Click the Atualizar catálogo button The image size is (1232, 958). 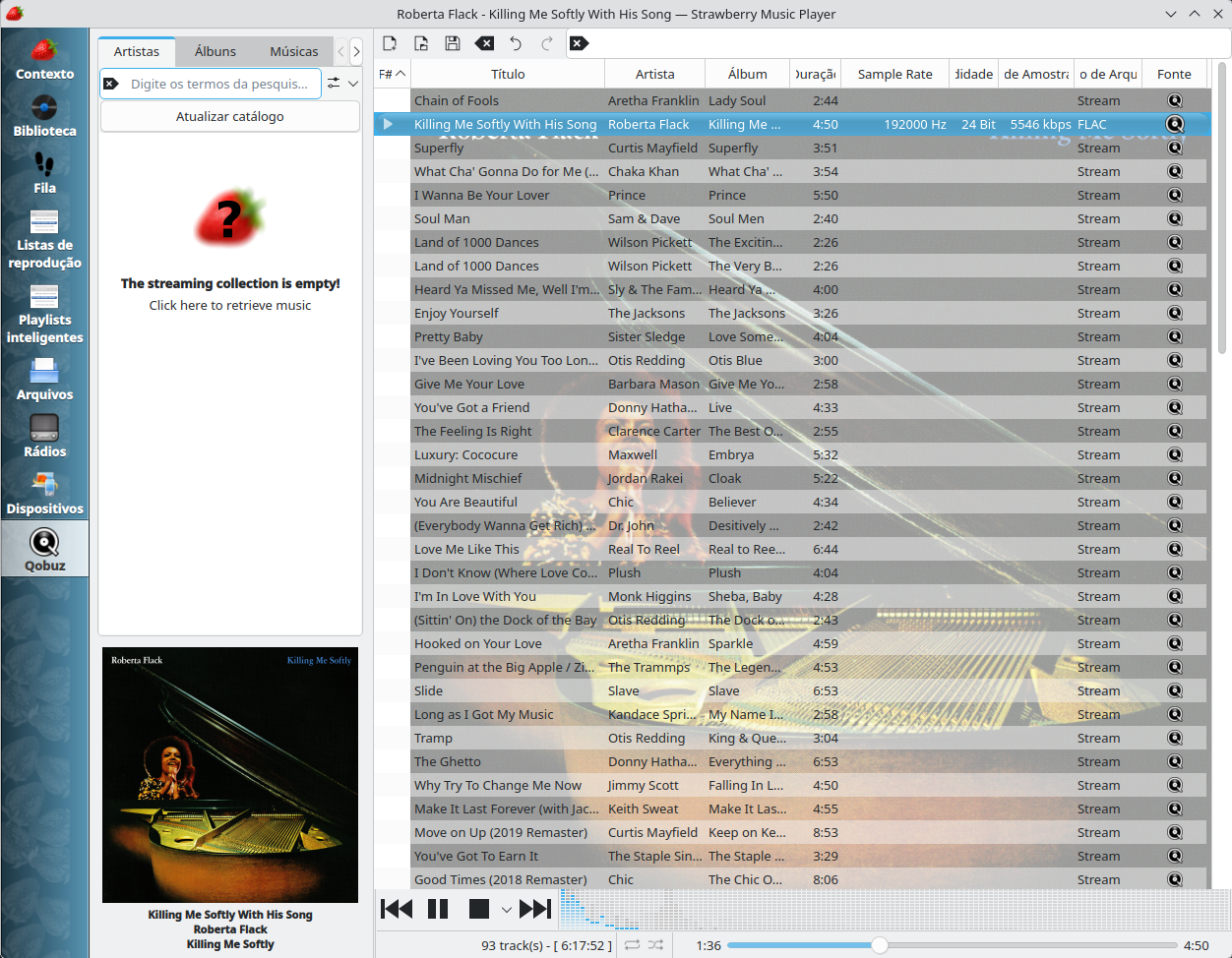pyautogui.click(x=230, y=116)
